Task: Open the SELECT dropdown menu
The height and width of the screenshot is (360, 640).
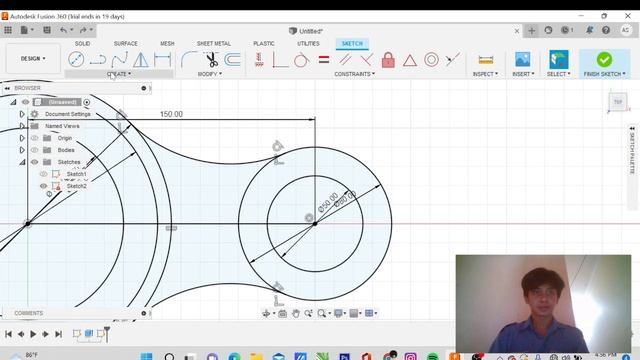Action: point(558,74)
